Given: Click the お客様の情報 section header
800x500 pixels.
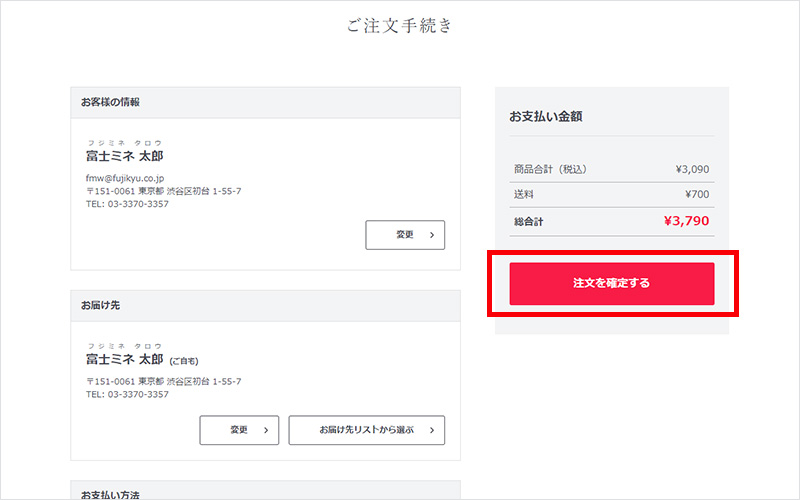Looking at the screenshot, I should [111, 102].
